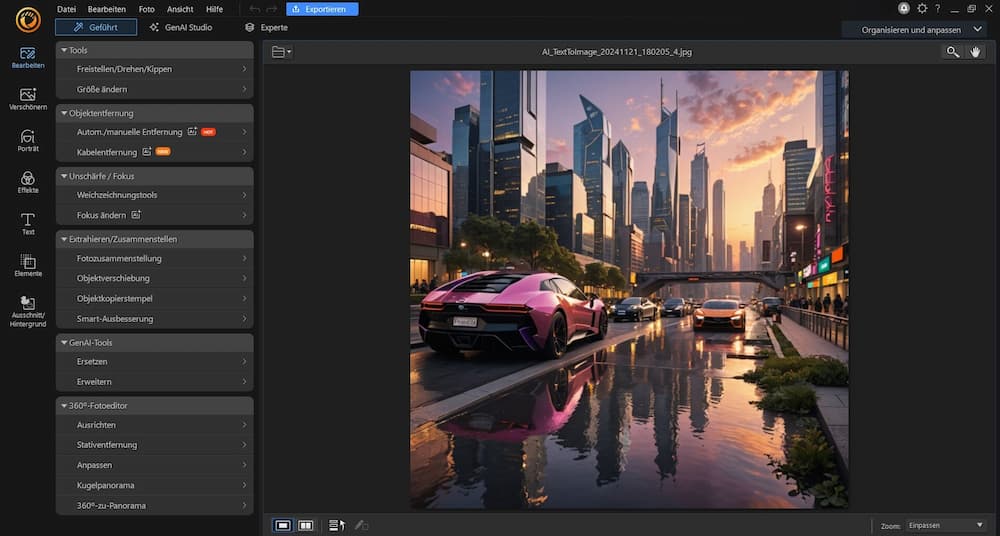This screenshot has width=1000, height=536.
Task: Open the Verschönern sidebar module
Action: point(27,99)
